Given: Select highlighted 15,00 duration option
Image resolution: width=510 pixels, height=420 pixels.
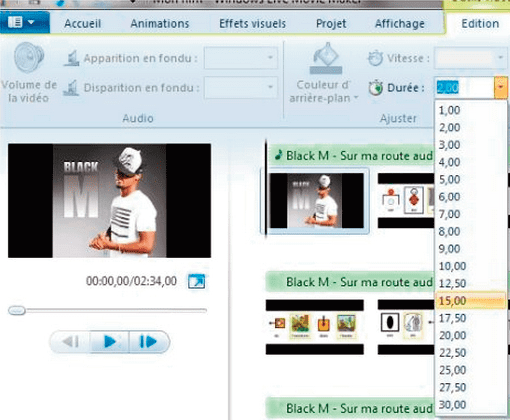Looking at the screenshot, I should [471, 301].
